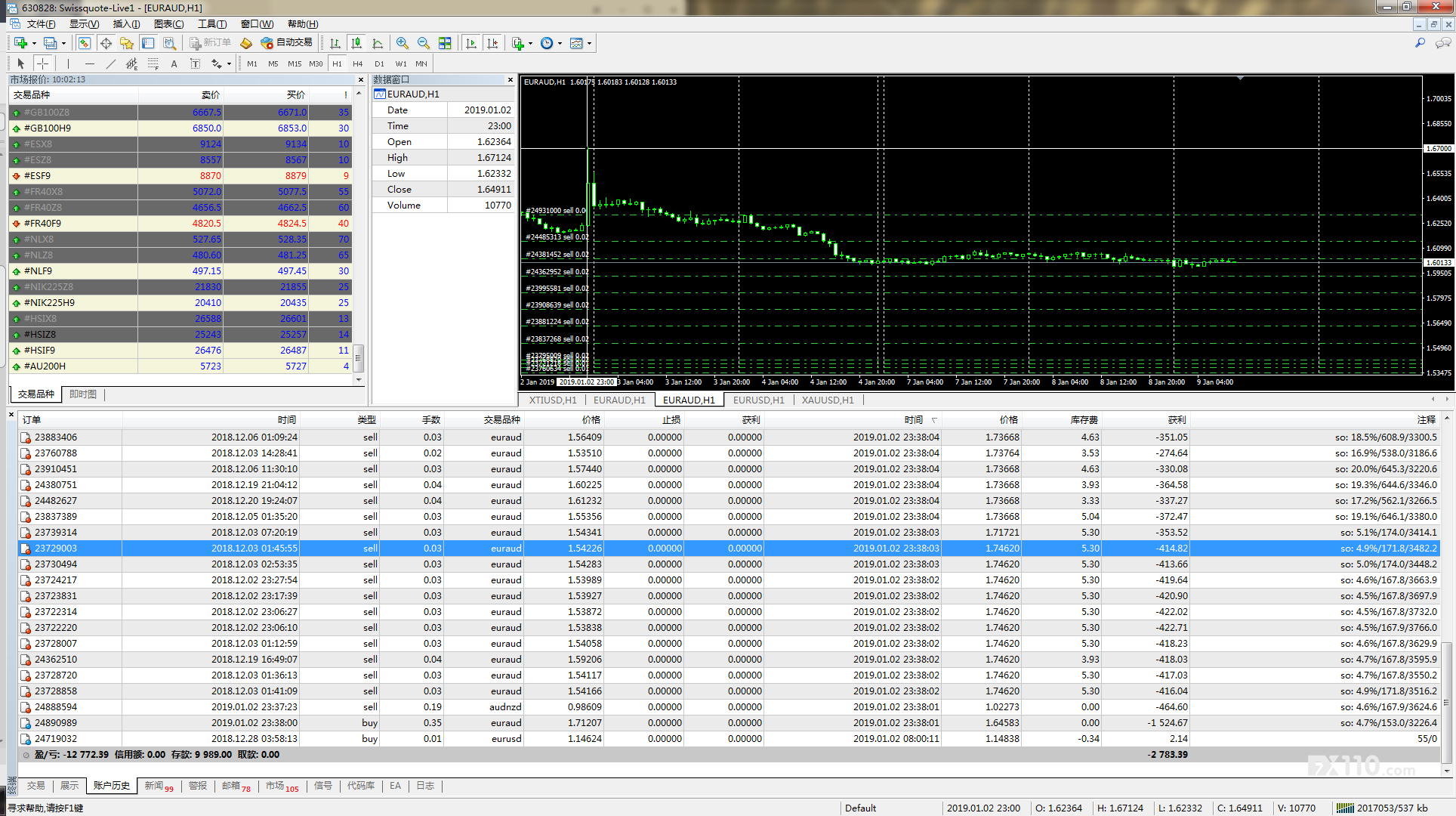The width and height of the screenshot is (1456, 816).
Task: Switch timeframe to D1
Action: coord(379,63)
